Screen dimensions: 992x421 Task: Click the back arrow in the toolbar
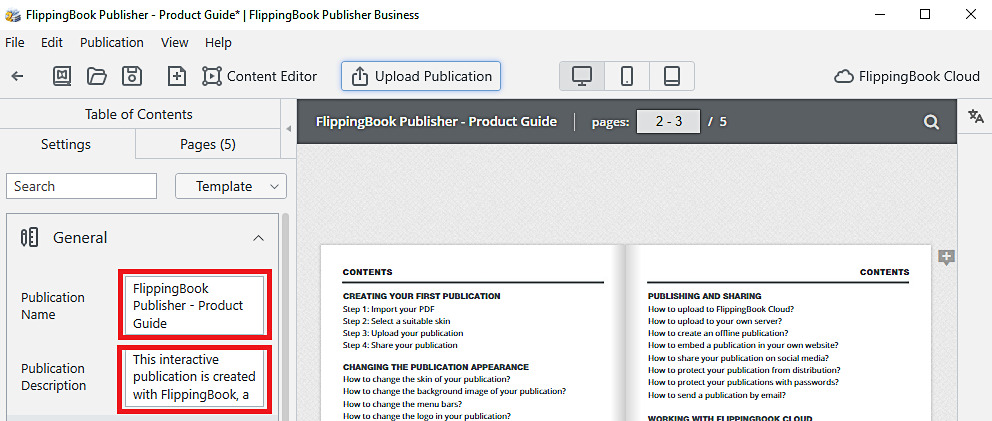[18, 77]
